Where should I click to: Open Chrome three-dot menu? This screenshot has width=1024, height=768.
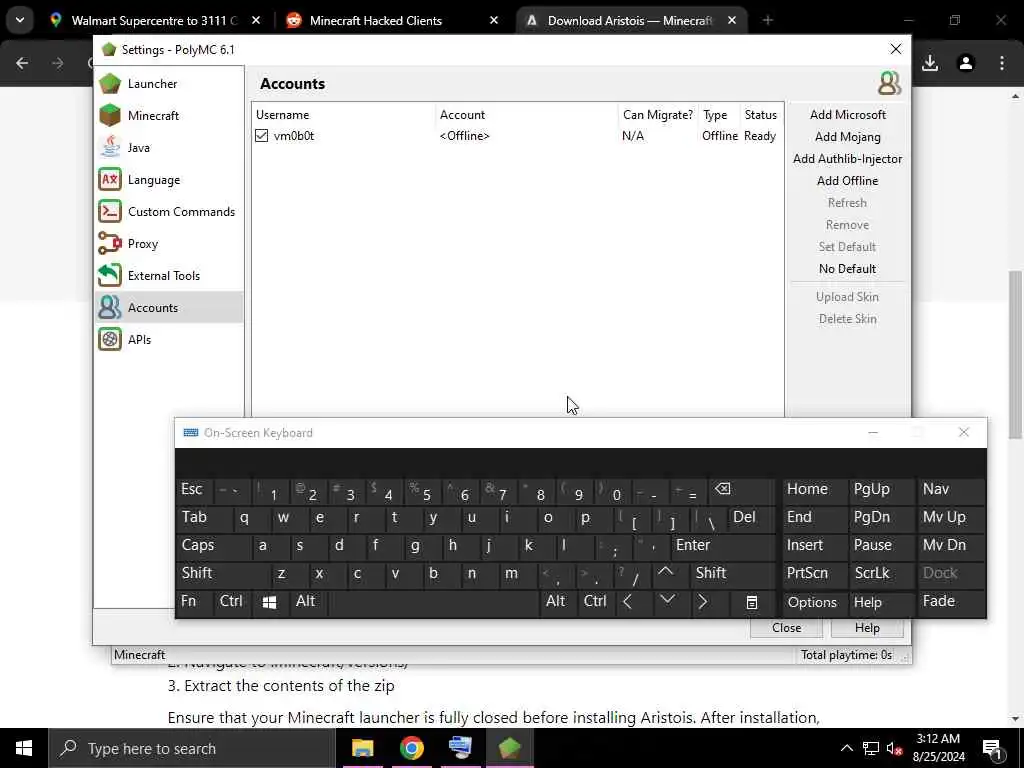click(x=1002, y=63)
